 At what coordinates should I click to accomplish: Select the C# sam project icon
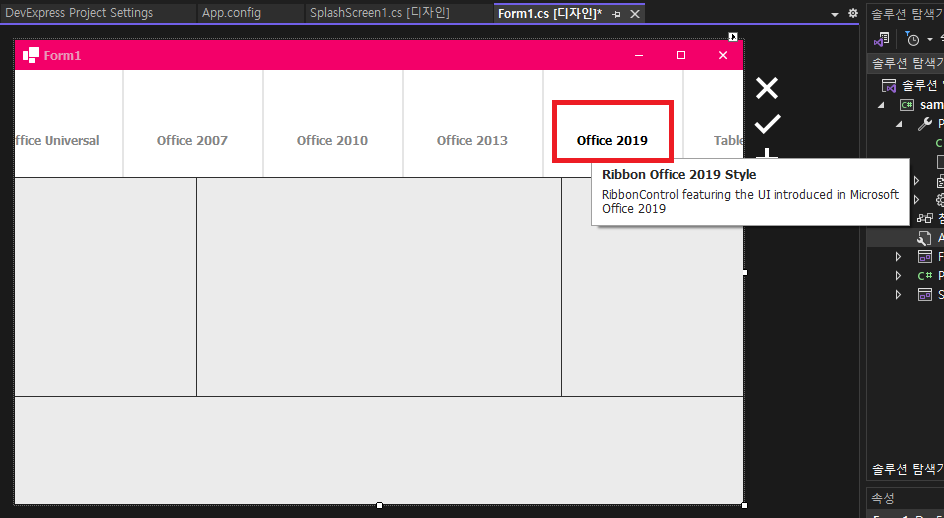(907, 105)
